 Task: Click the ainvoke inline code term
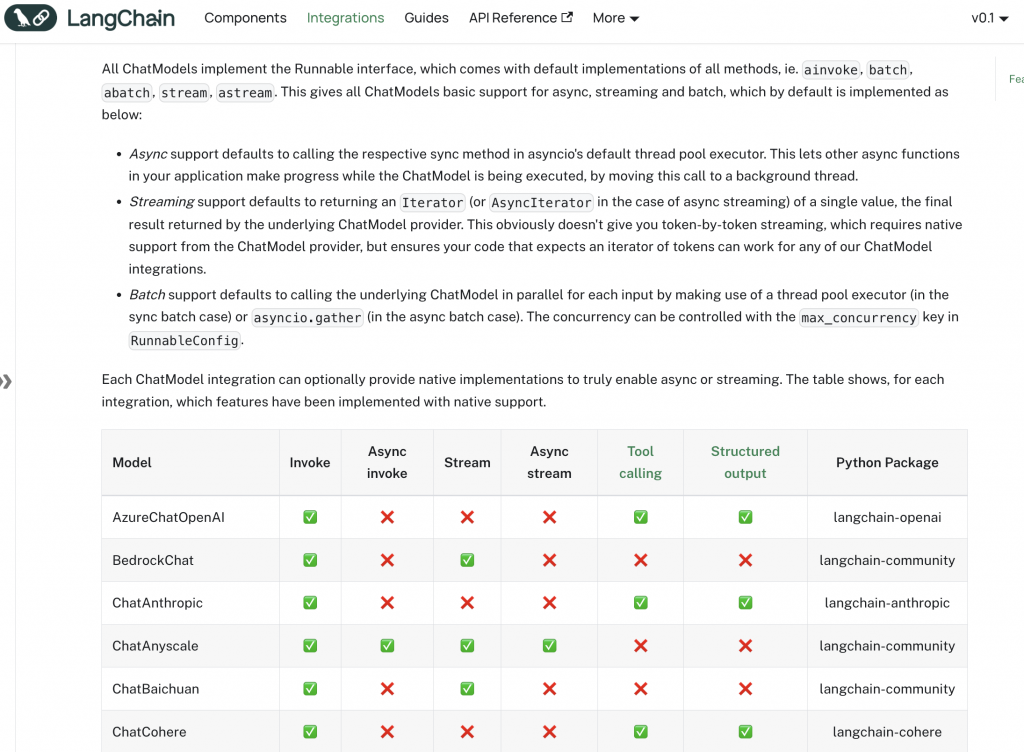click(831, 70)
